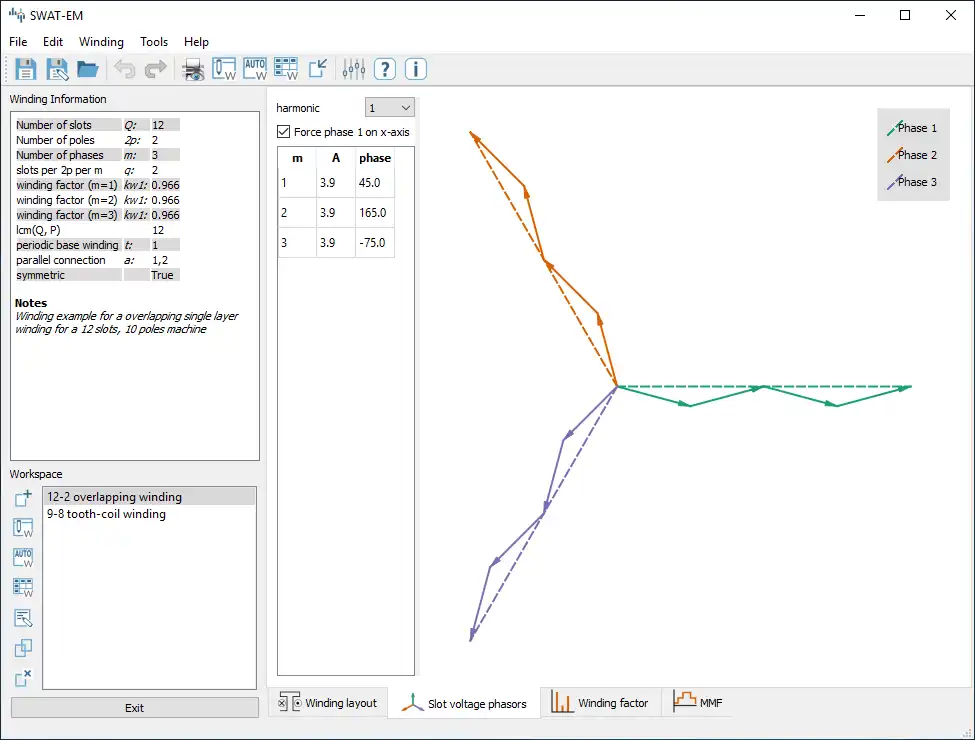Click 'Number of poles' row label
The height and width of the screenshot is (740, 975).
55,140
